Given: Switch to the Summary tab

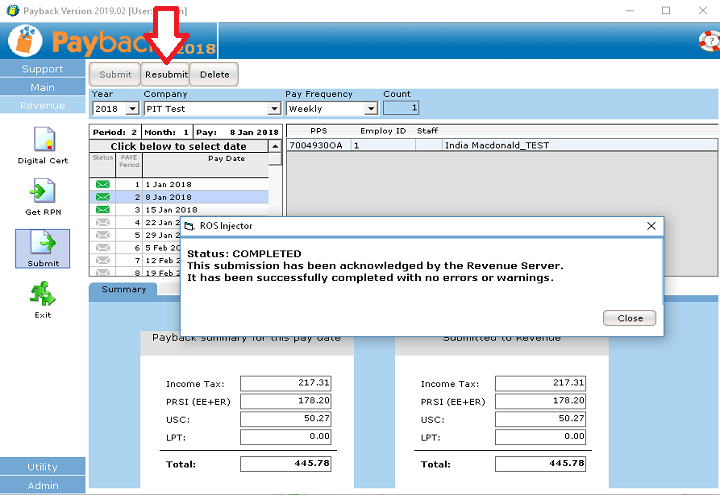Looking at the screenshot, I should pos(123,290).
